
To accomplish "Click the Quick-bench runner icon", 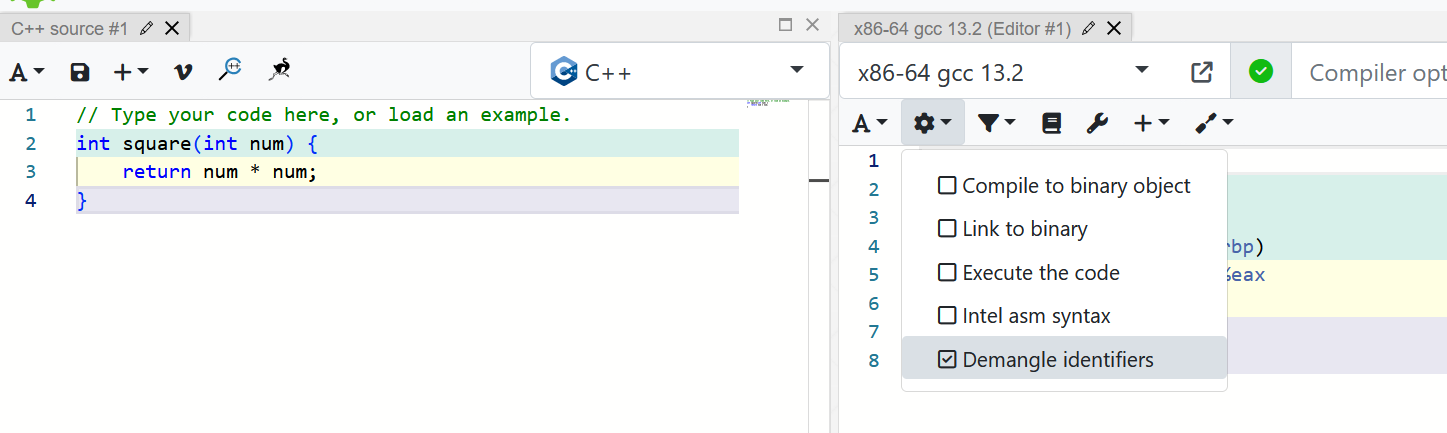I will click(x=280, y=70).
